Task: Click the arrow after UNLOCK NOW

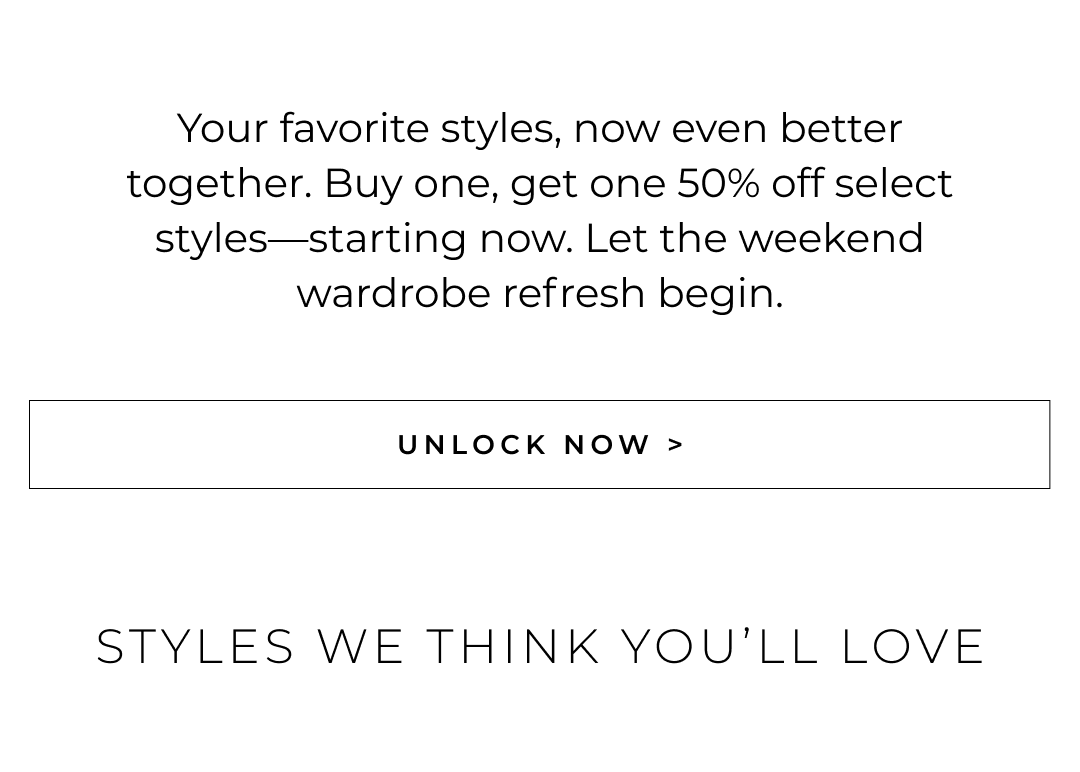Action: tap(676, 444)
